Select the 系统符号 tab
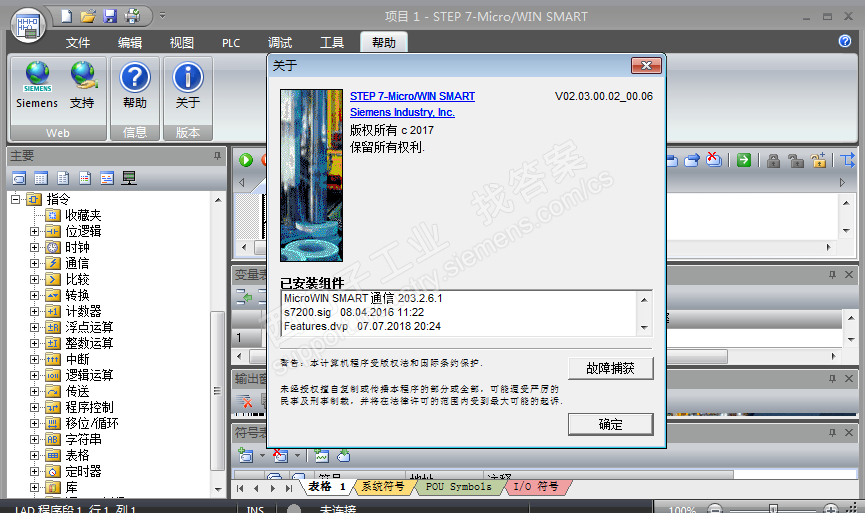 pos(382,487)
